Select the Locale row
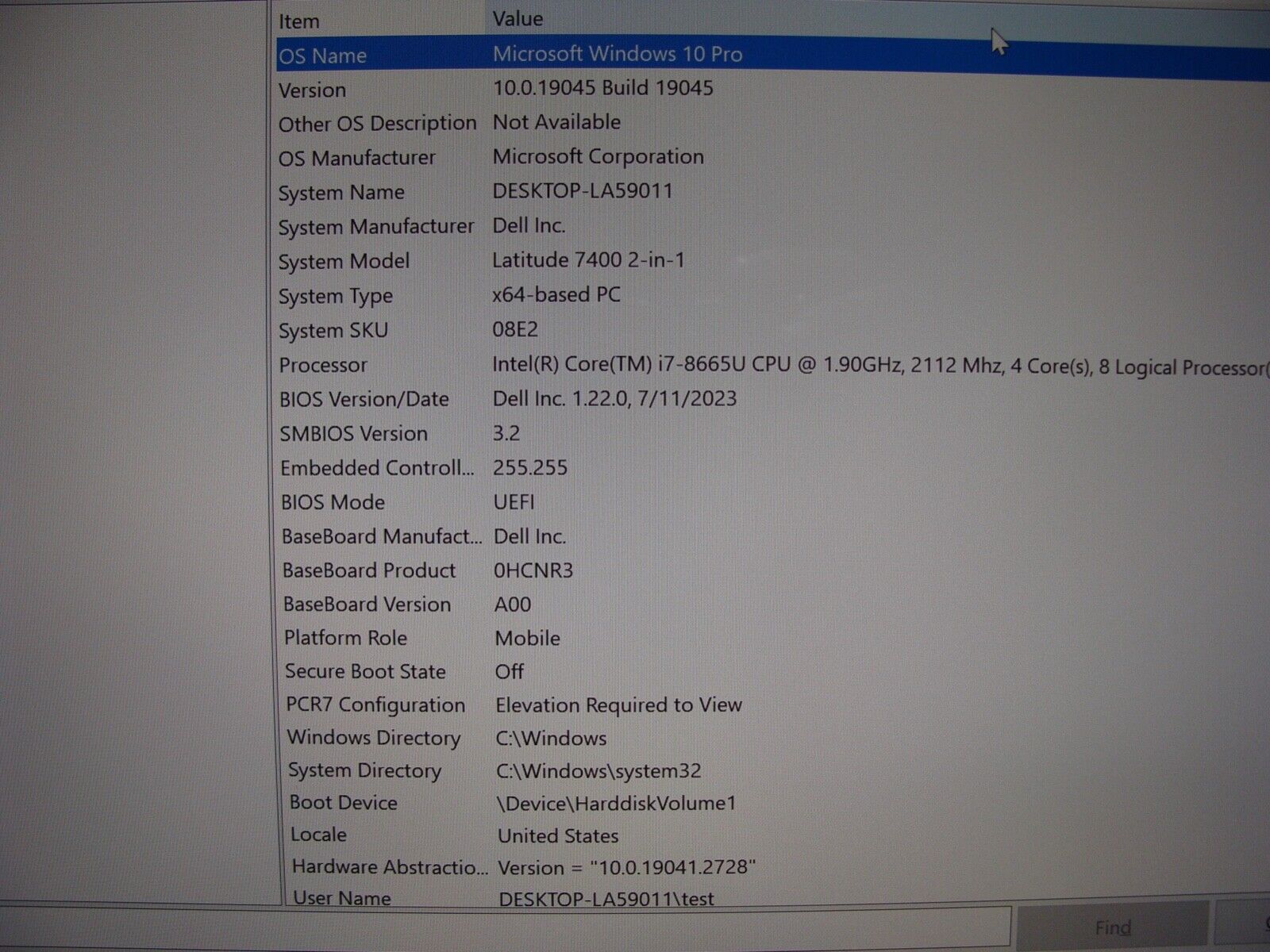The width and height of the screenshot is (1270, 952). 318,835
